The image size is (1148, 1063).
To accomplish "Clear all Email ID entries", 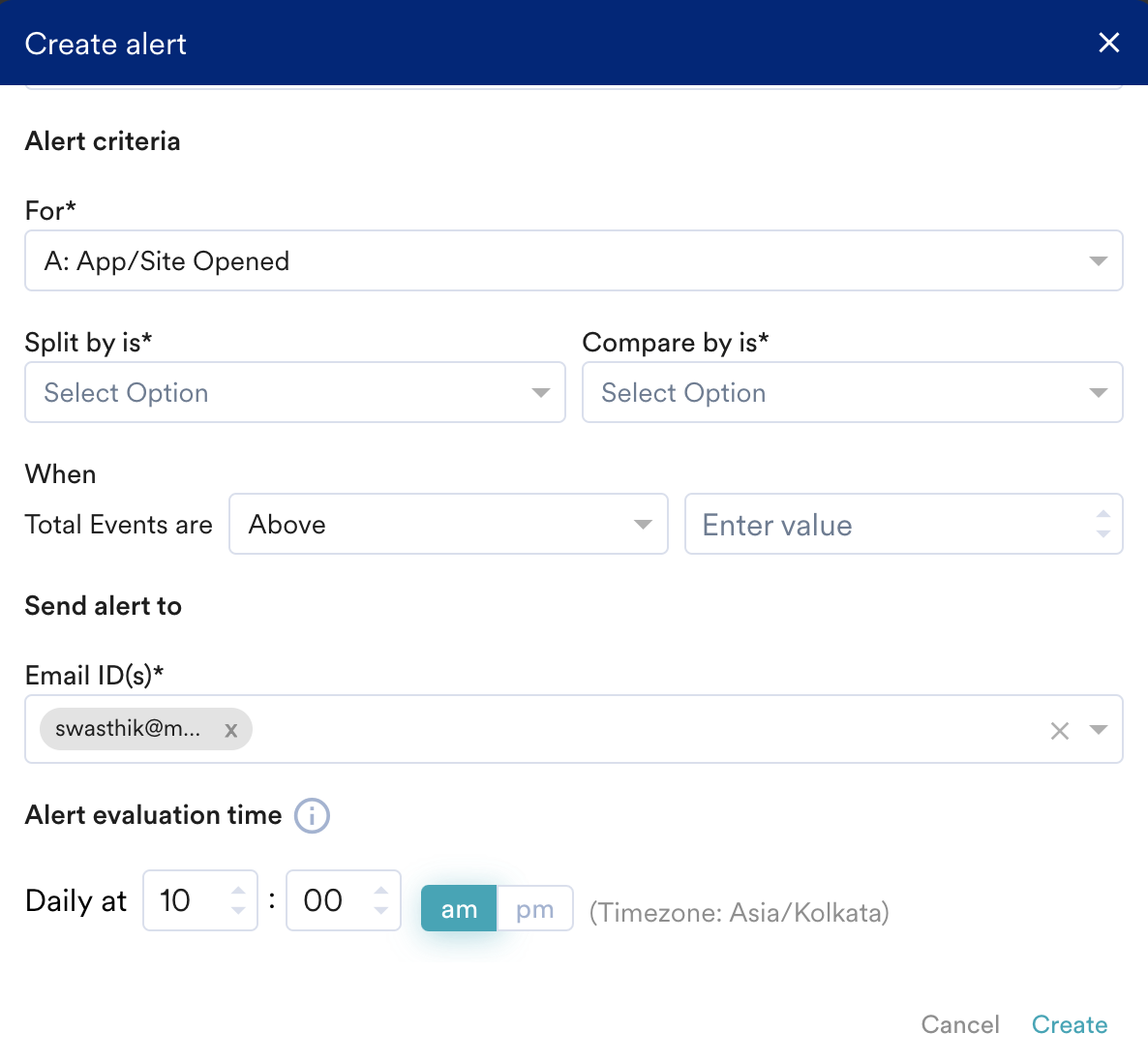I will (x=1060, y=731).
